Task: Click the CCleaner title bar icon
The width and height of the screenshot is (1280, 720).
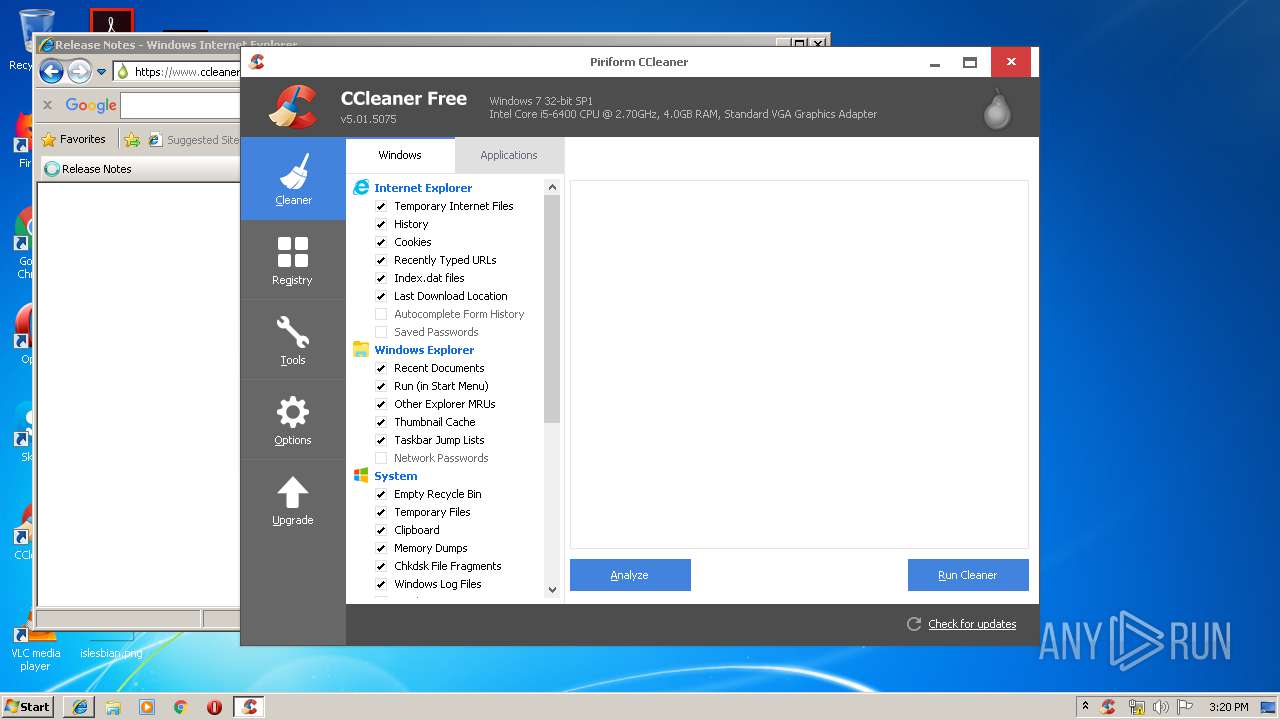Action: (x=257, y=62)
